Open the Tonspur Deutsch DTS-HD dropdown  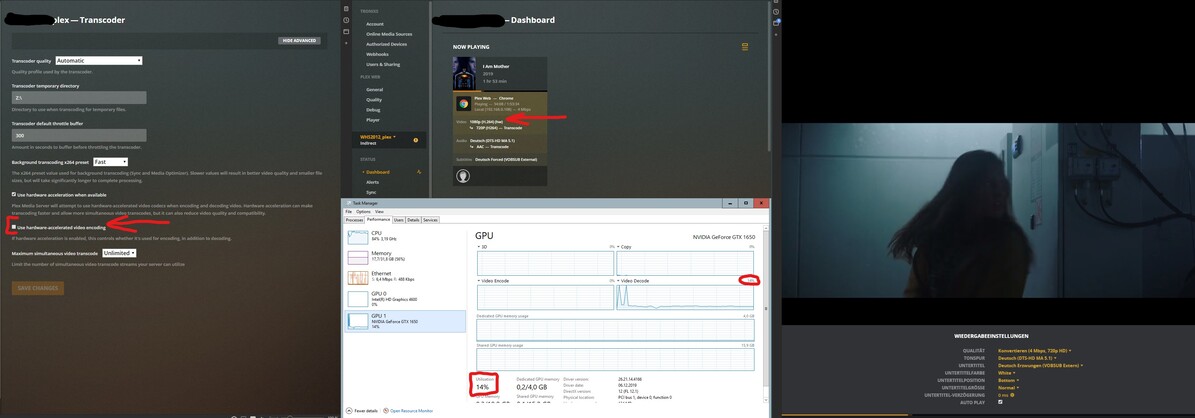[1027, 359]
